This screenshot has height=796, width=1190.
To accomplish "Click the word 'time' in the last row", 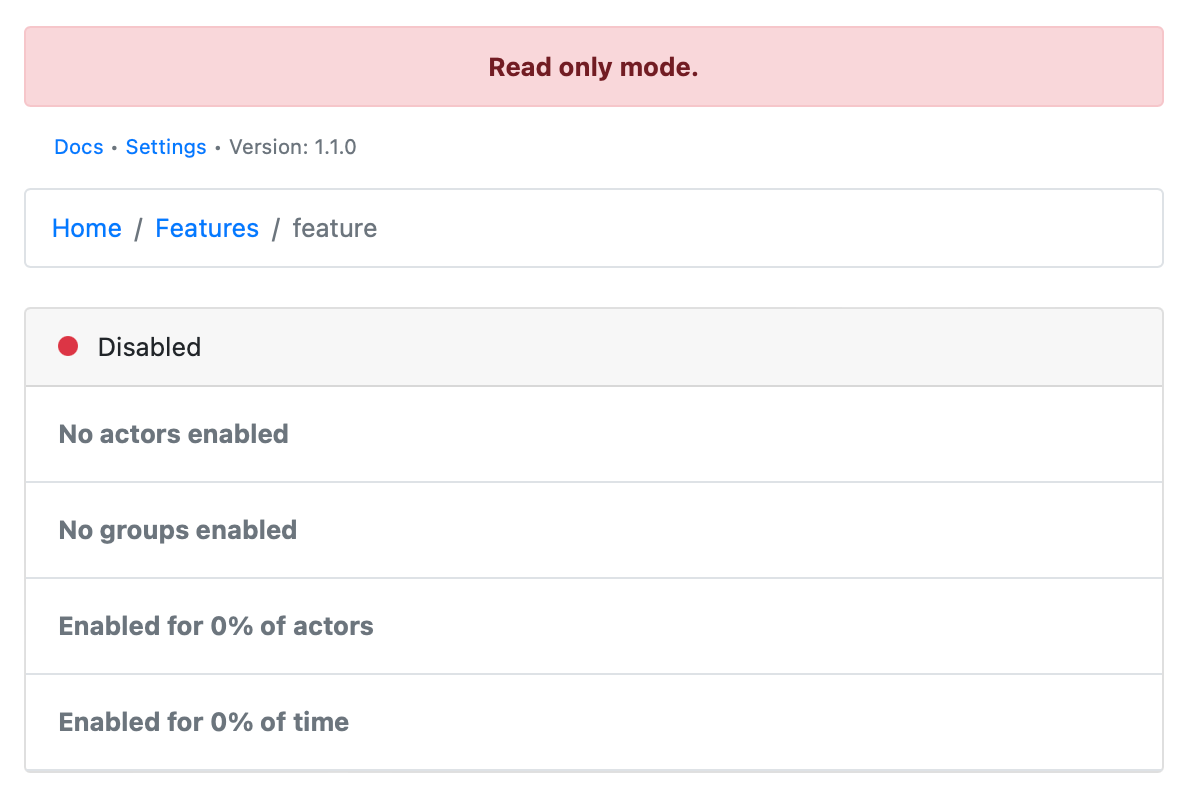I will (320, 722).
